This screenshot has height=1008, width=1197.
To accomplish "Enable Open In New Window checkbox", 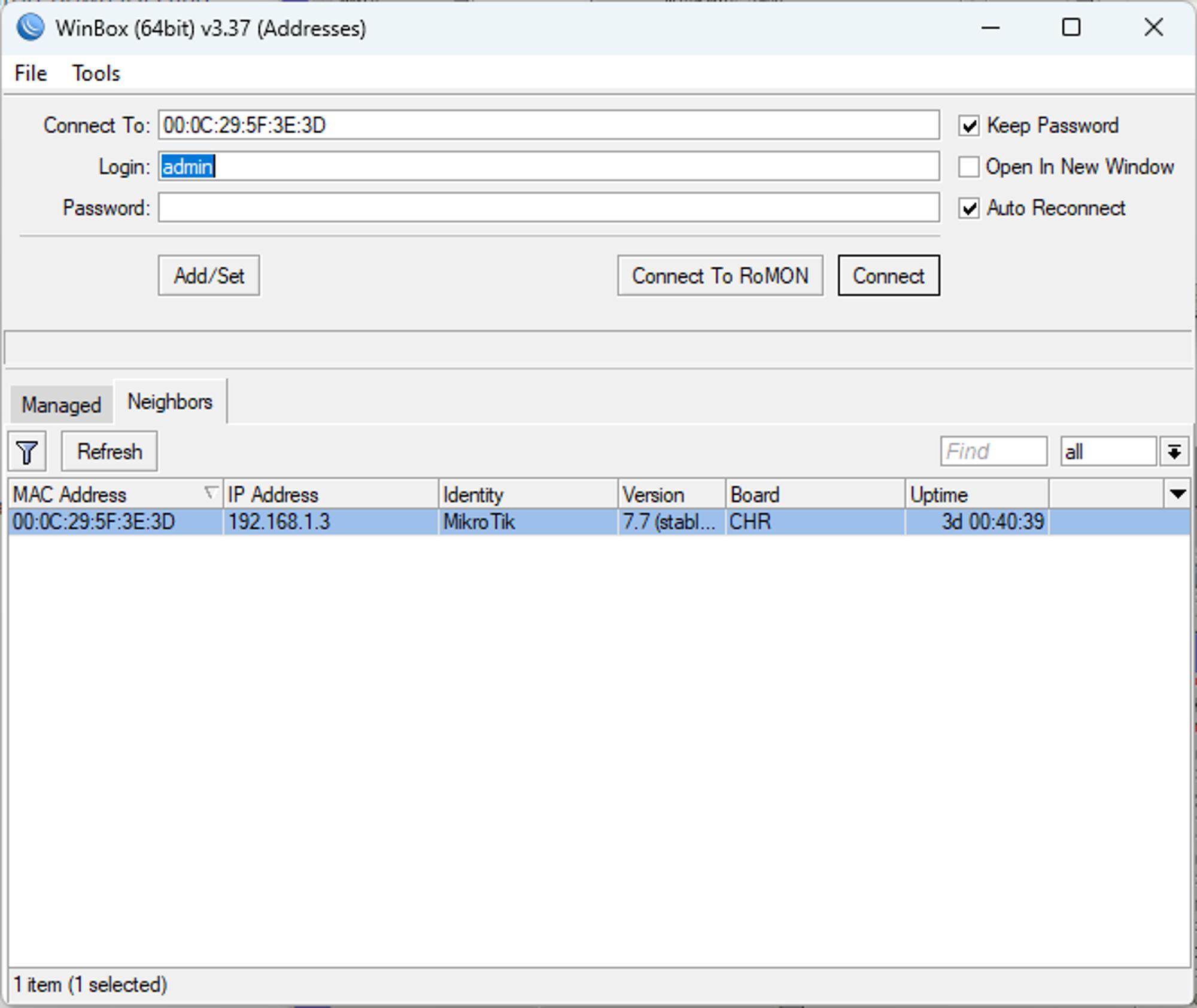I will [969, 167].
